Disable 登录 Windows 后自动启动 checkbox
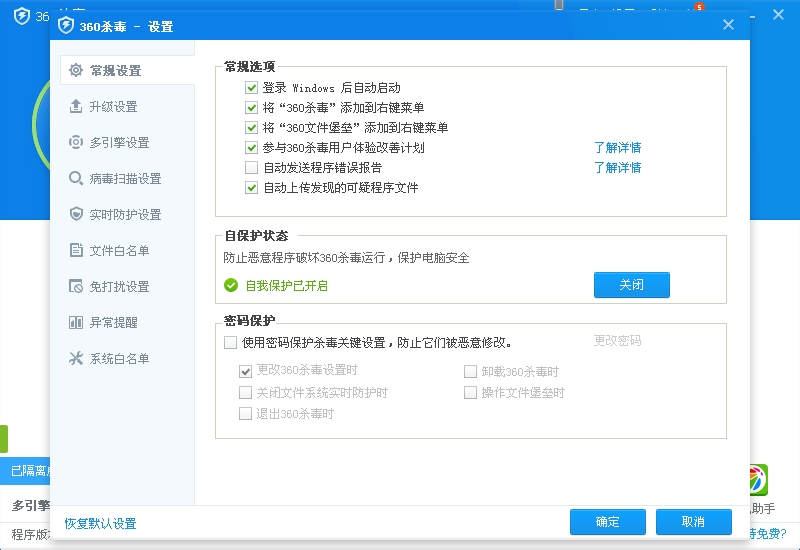This screenshot has height=550, width=800. click(251, 88)
